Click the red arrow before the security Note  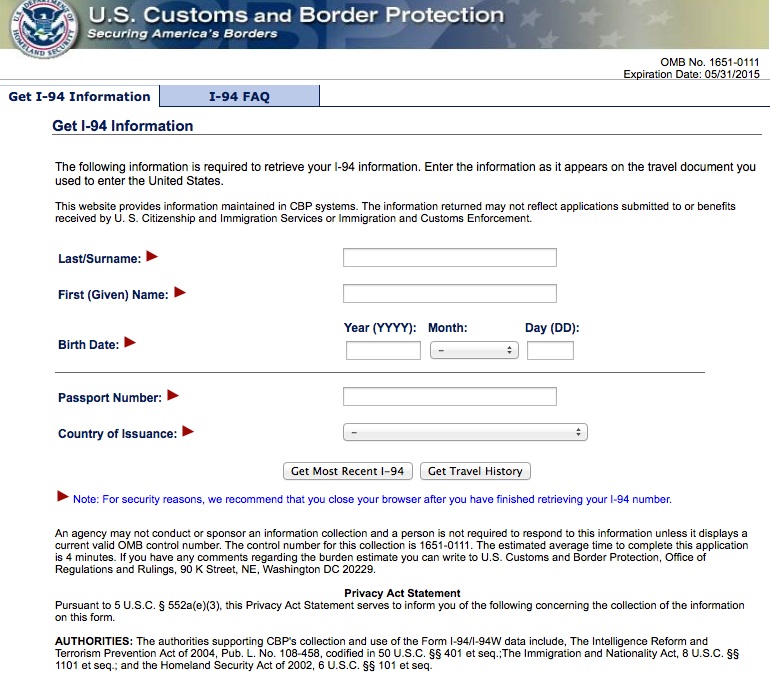tap(63, 496)
